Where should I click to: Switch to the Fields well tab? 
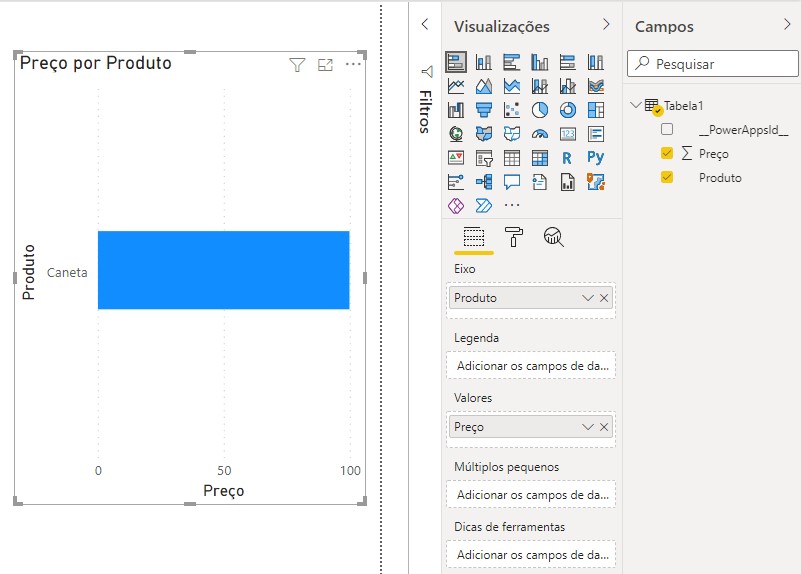474,237
